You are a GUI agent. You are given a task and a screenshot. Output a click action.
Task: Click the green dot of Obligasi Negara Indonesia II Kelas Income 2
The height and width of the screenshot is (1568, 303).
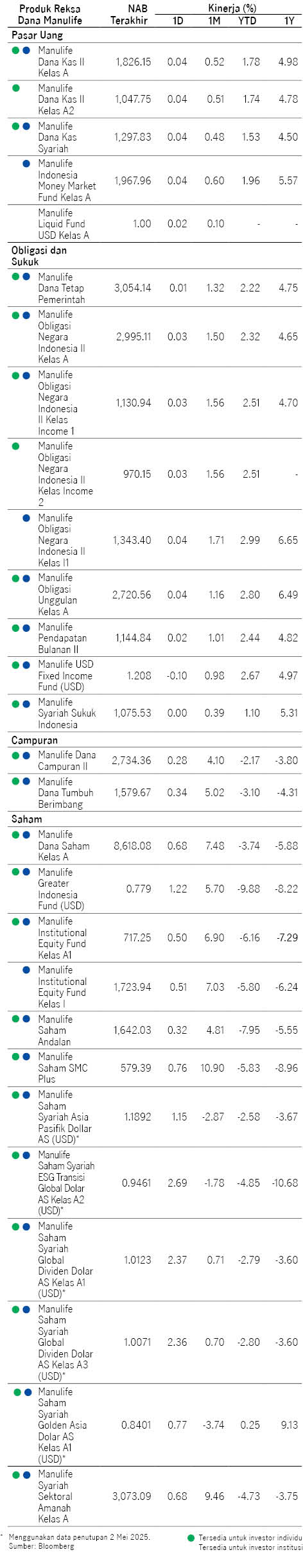click(16, 446)
